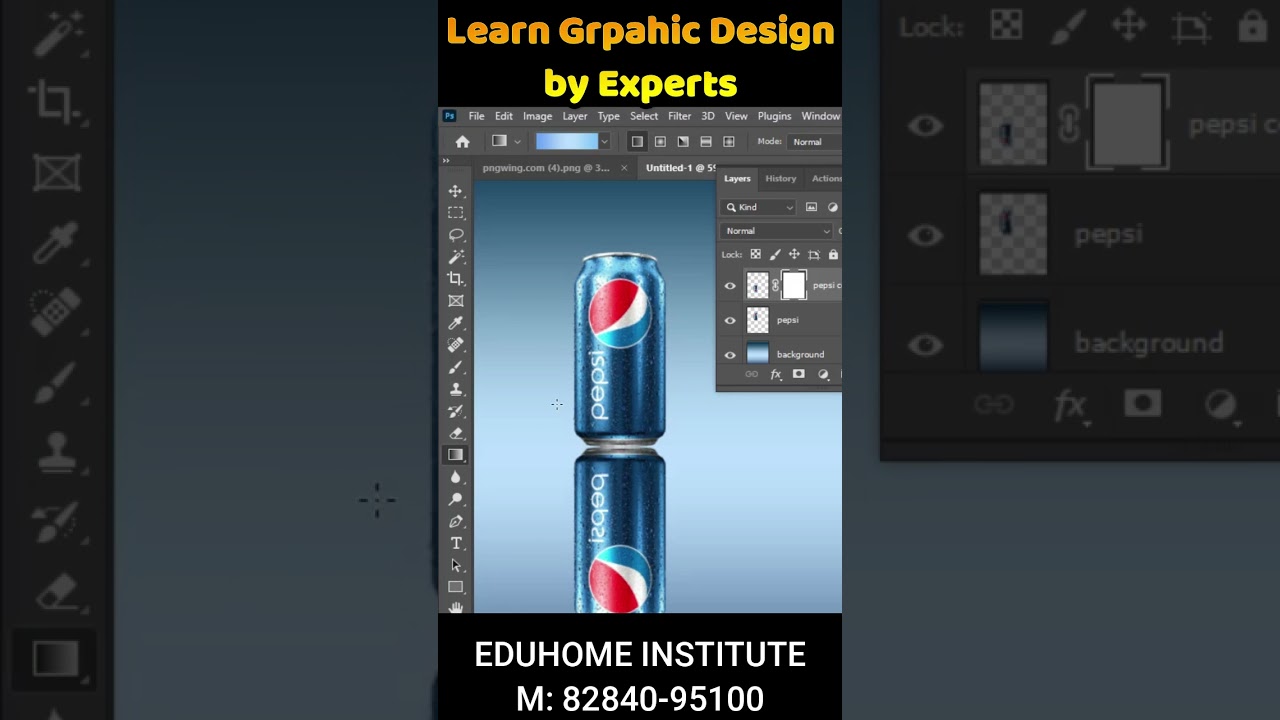
Task: Open the Normal blend mode dropdown in Layers
Action: pyautogui.click(x=776, y=231)
